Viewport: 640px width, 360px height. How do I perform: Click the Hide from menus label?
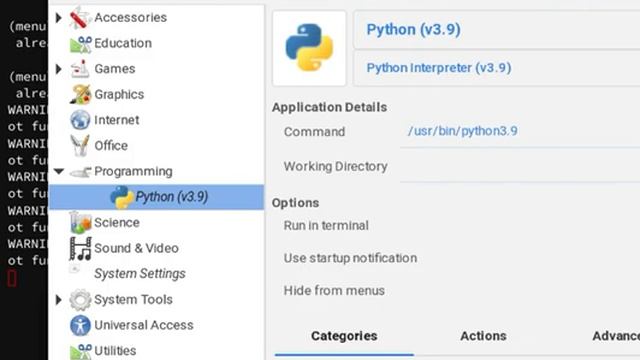pos(334,291)
